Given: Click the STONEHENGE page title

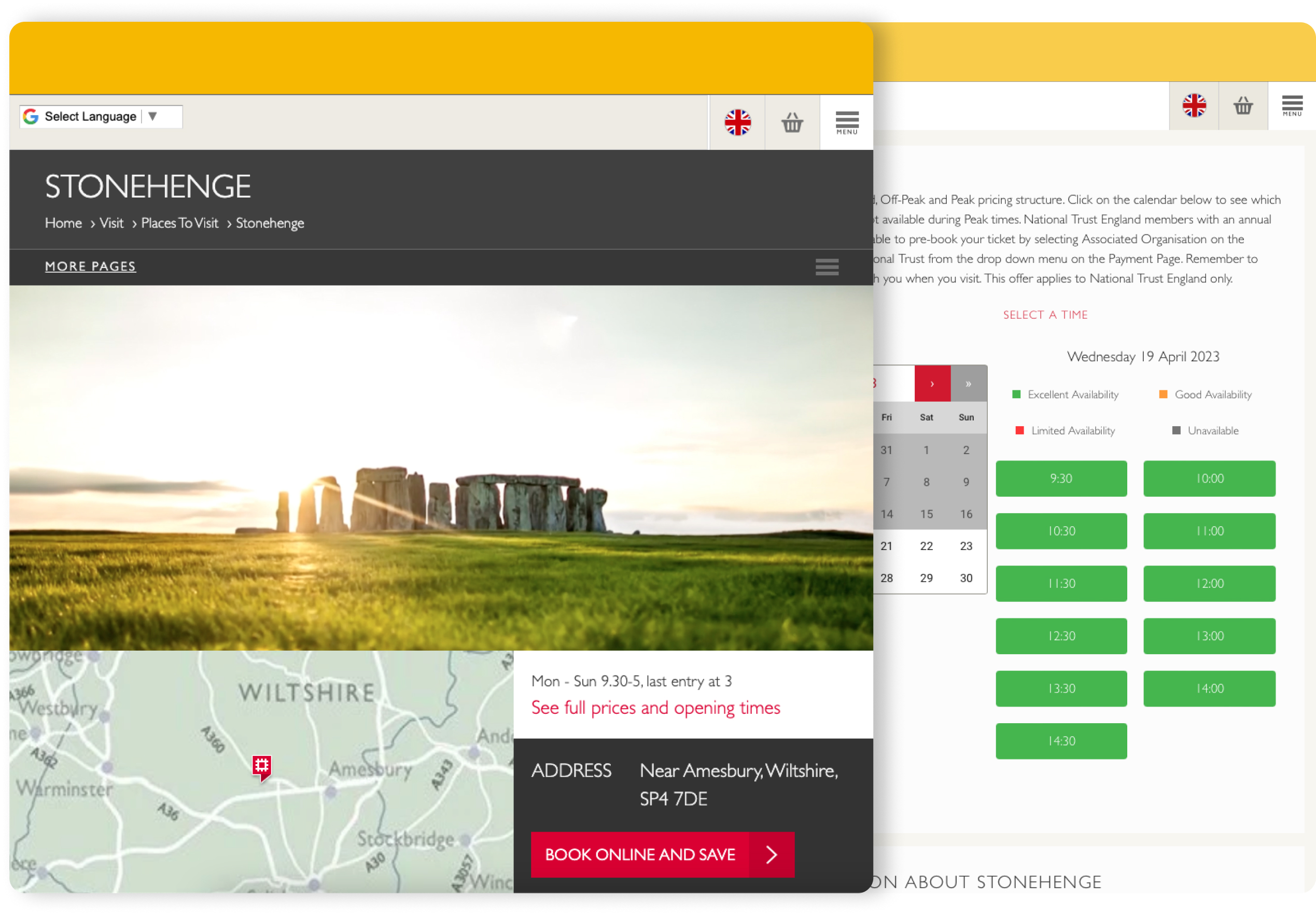Looking at the screenshot, I should click(147, 186).
